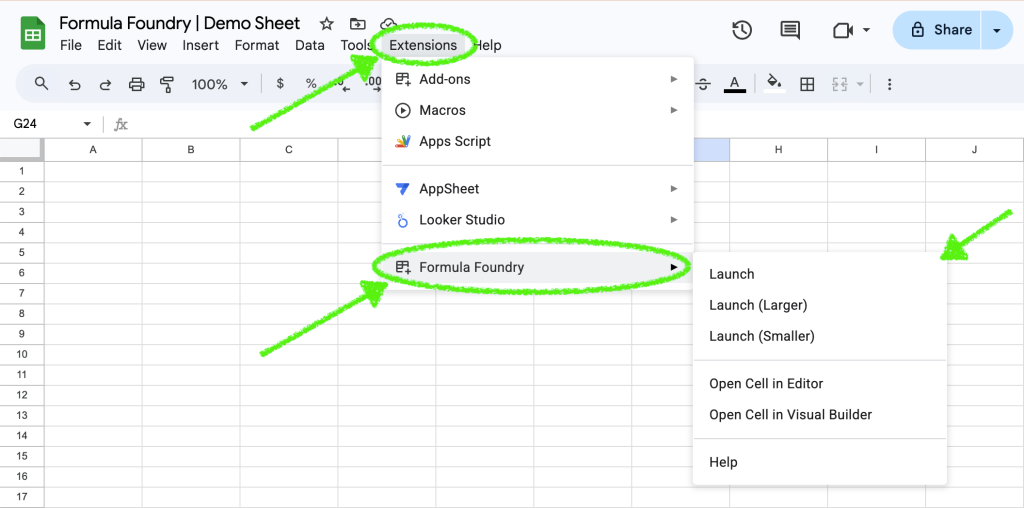Click the search magnifier icon in toolbar

tap(41, 84)
